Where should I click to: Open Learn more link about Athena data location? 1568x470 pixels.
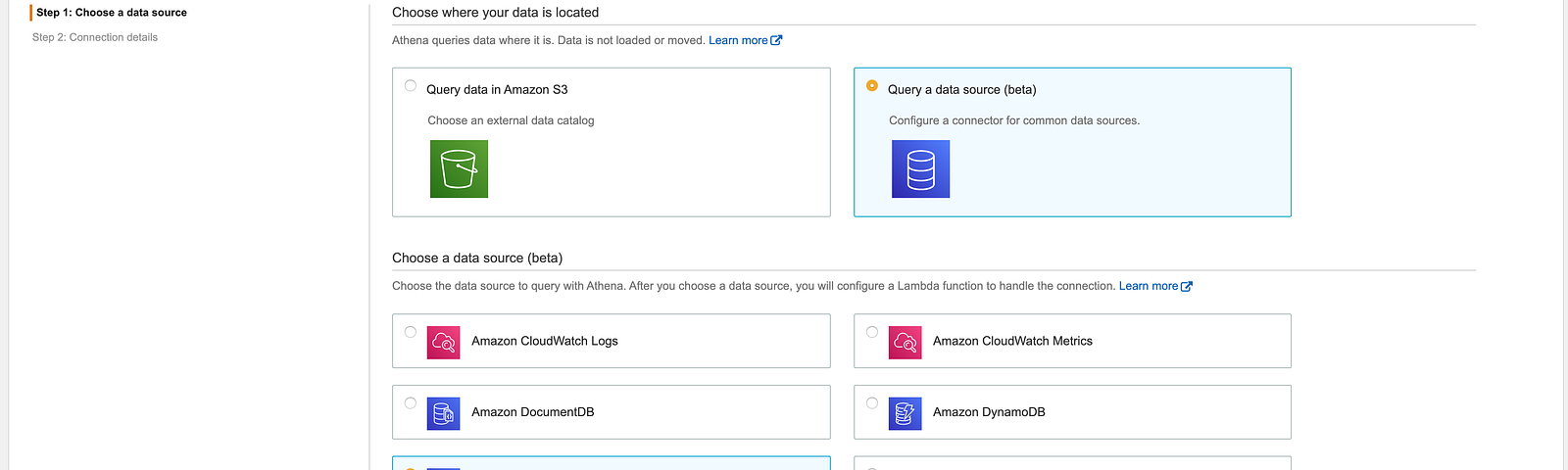click(738, 40)
